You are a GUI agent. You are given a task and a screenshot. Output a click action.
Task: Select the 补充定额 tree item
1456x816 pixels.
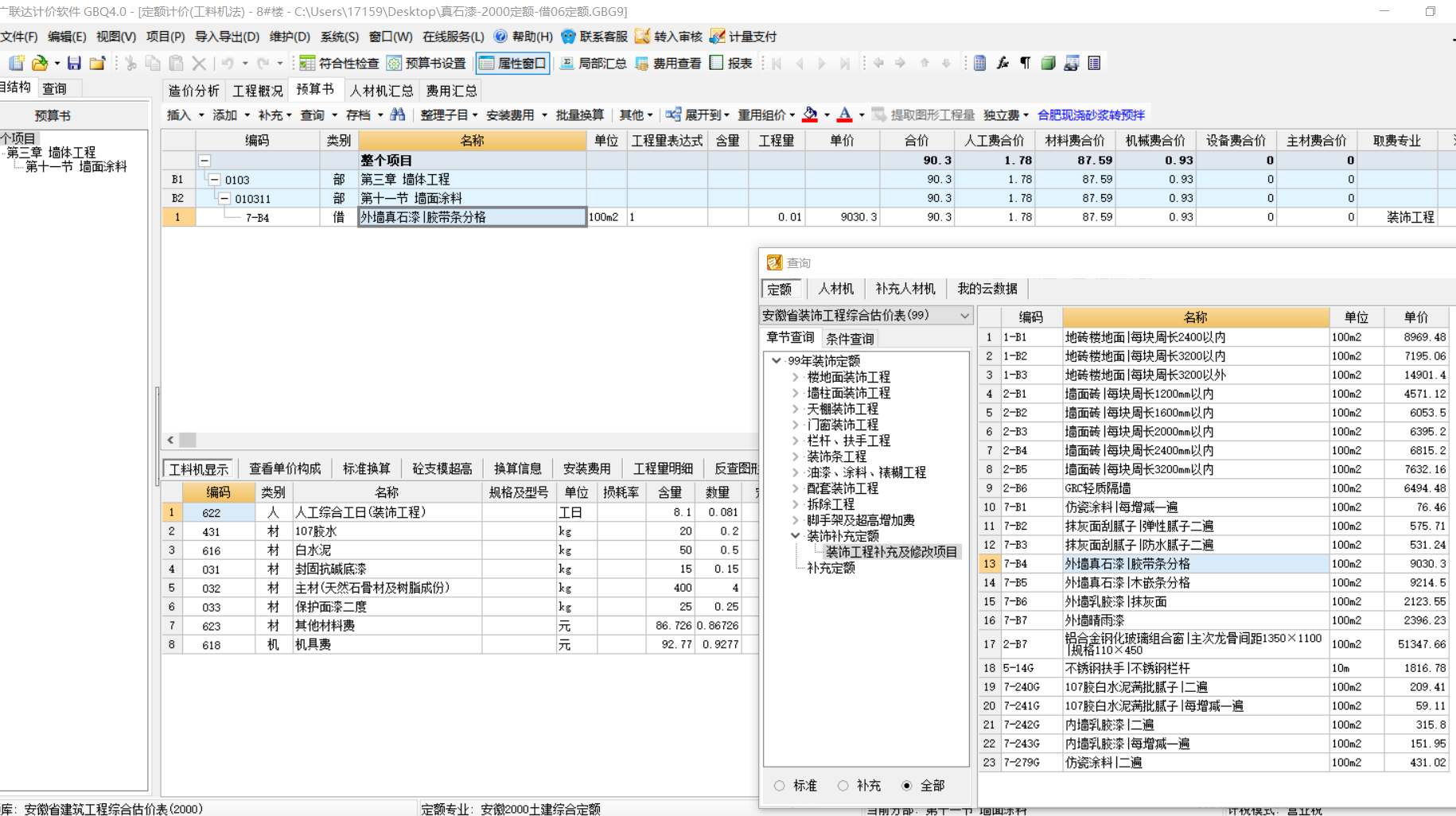(x=831, y=568)
